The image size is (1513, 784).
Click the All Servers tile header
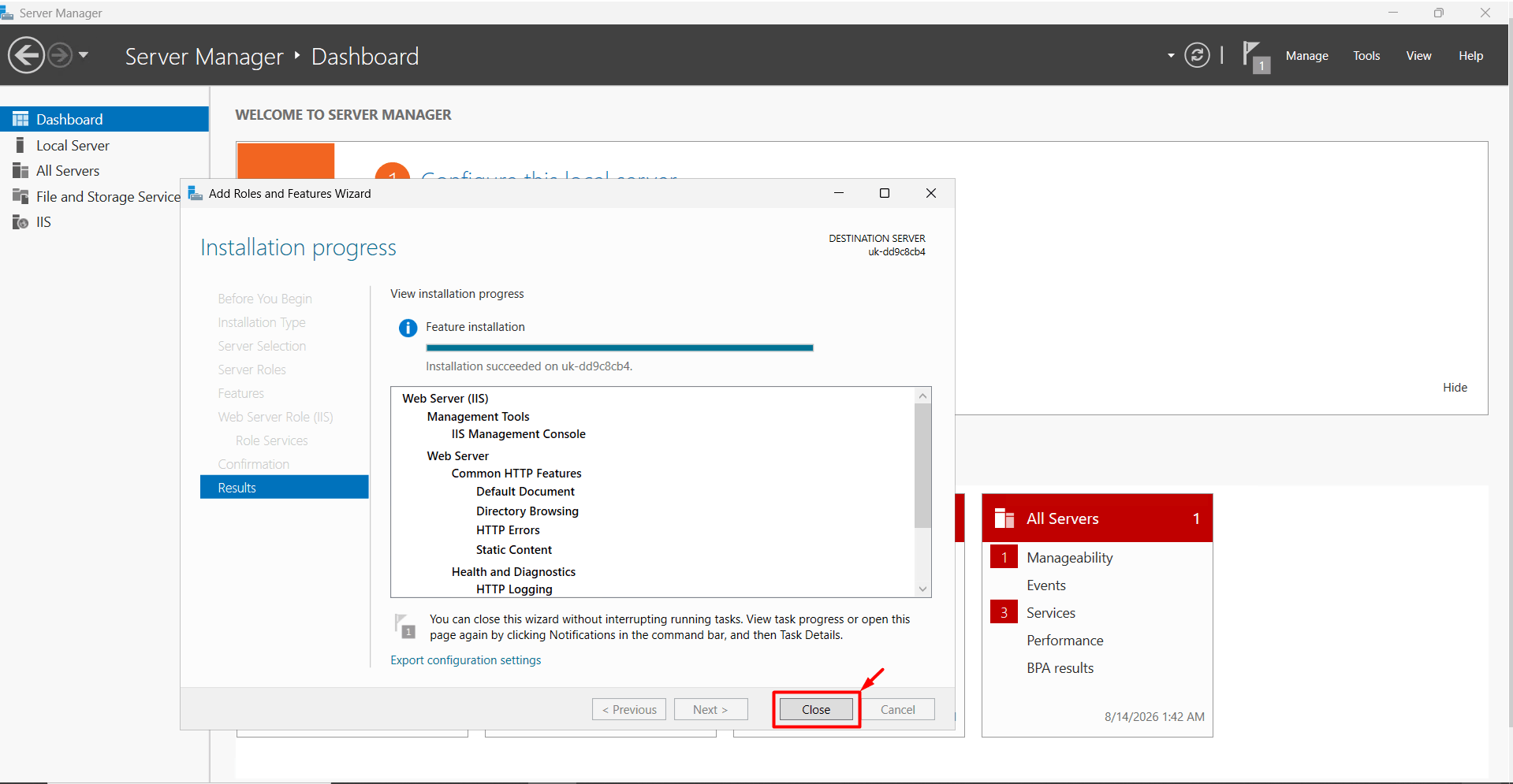coord(1097,518)
